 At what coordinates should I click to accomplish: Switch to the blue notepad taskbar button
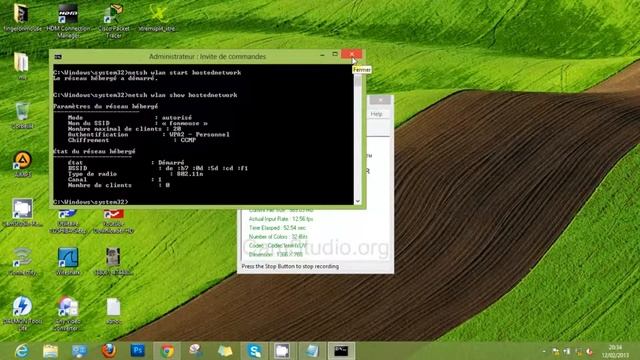tap(312, 351)
